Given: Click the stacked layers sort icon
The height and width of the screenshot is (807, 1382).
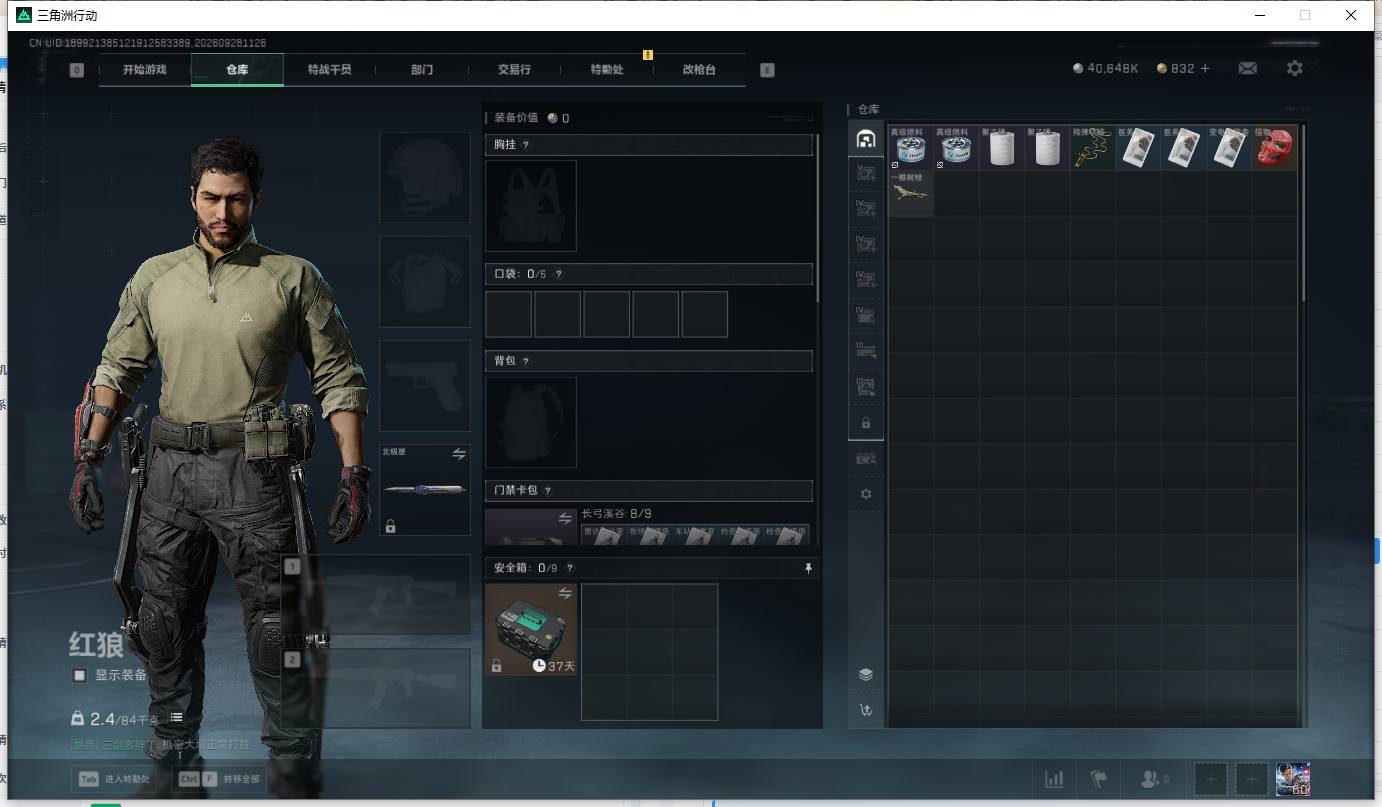Looking at the screenshot, I should tap(866, 674).
